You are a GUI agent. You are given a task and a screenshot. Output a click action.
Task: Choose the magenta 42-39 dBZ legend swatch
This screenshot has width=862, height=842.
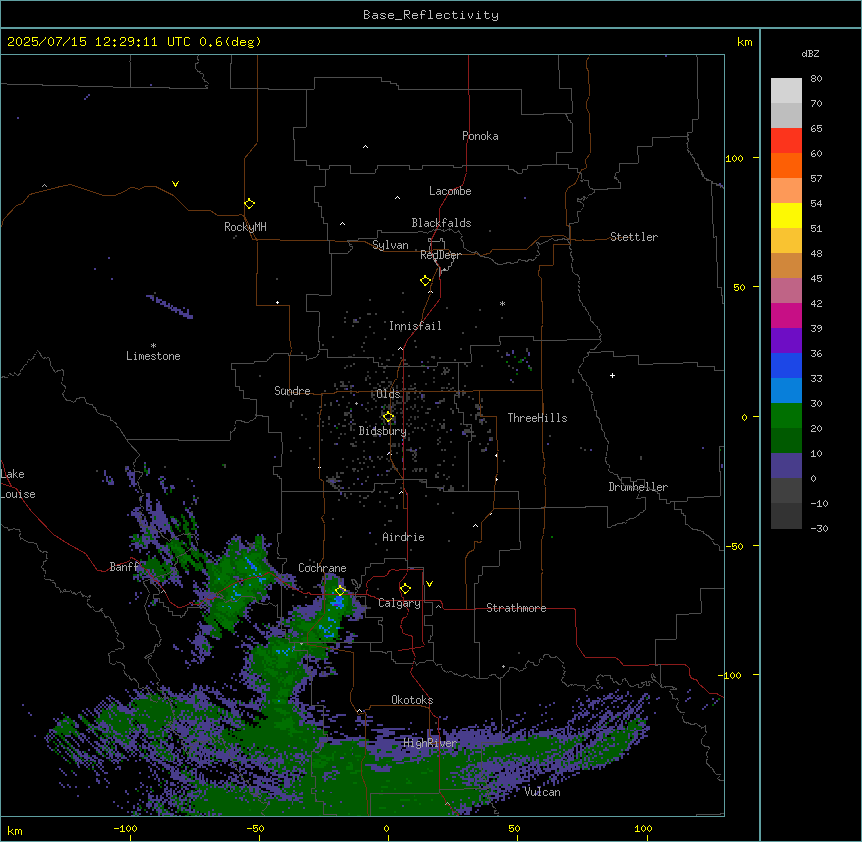(786, 315)
